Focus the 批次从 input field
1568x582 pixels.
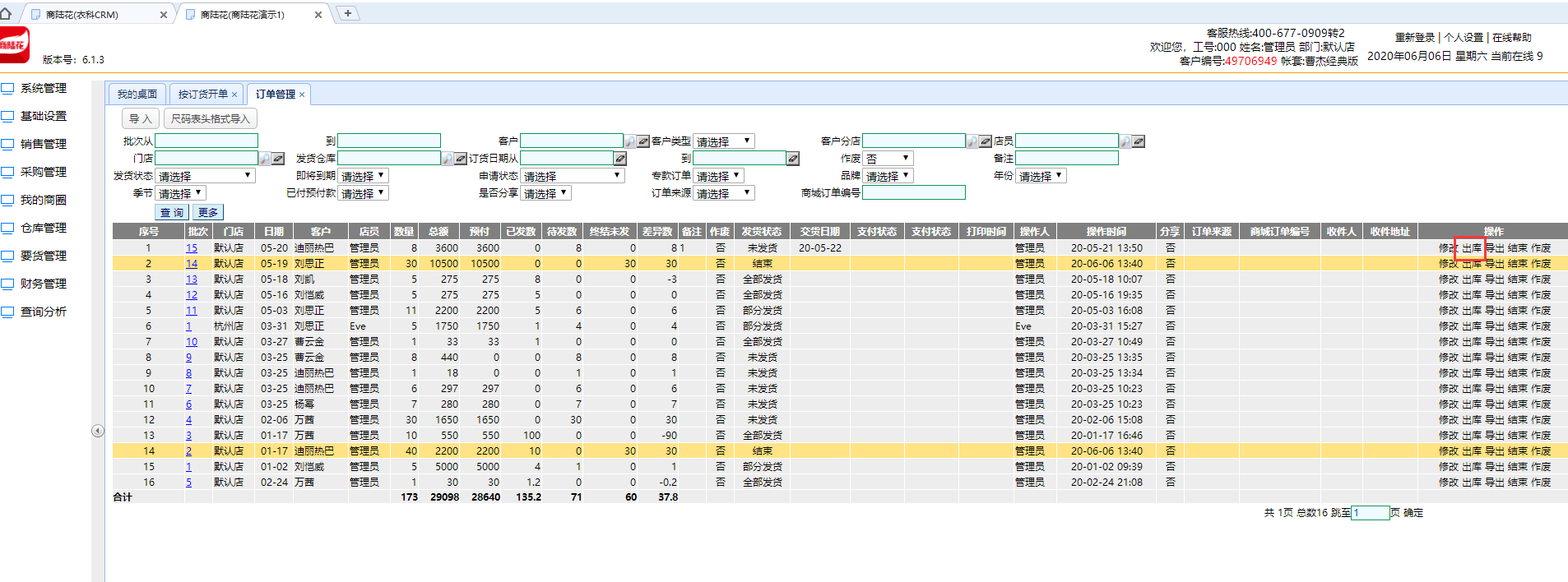(x=206, y=141)
